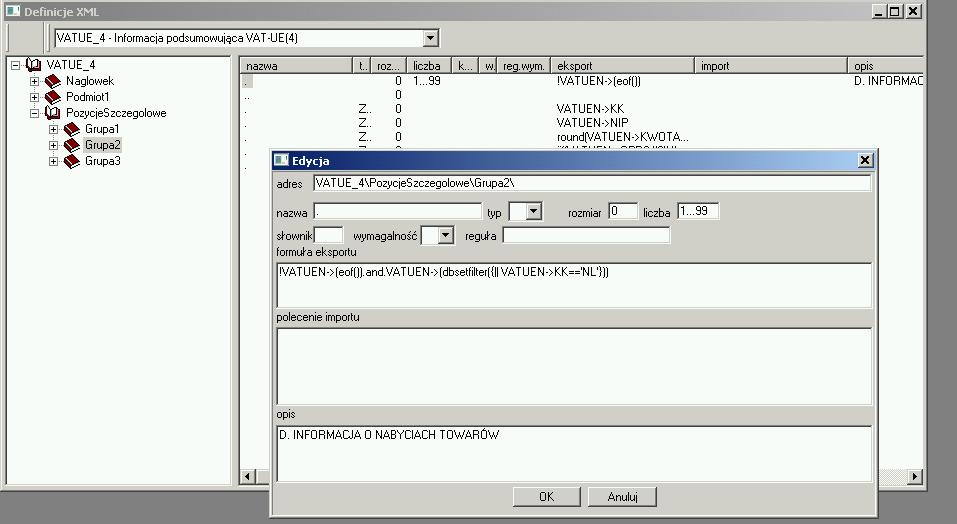
Task: Click into the reguła input field
Action: 585,235
